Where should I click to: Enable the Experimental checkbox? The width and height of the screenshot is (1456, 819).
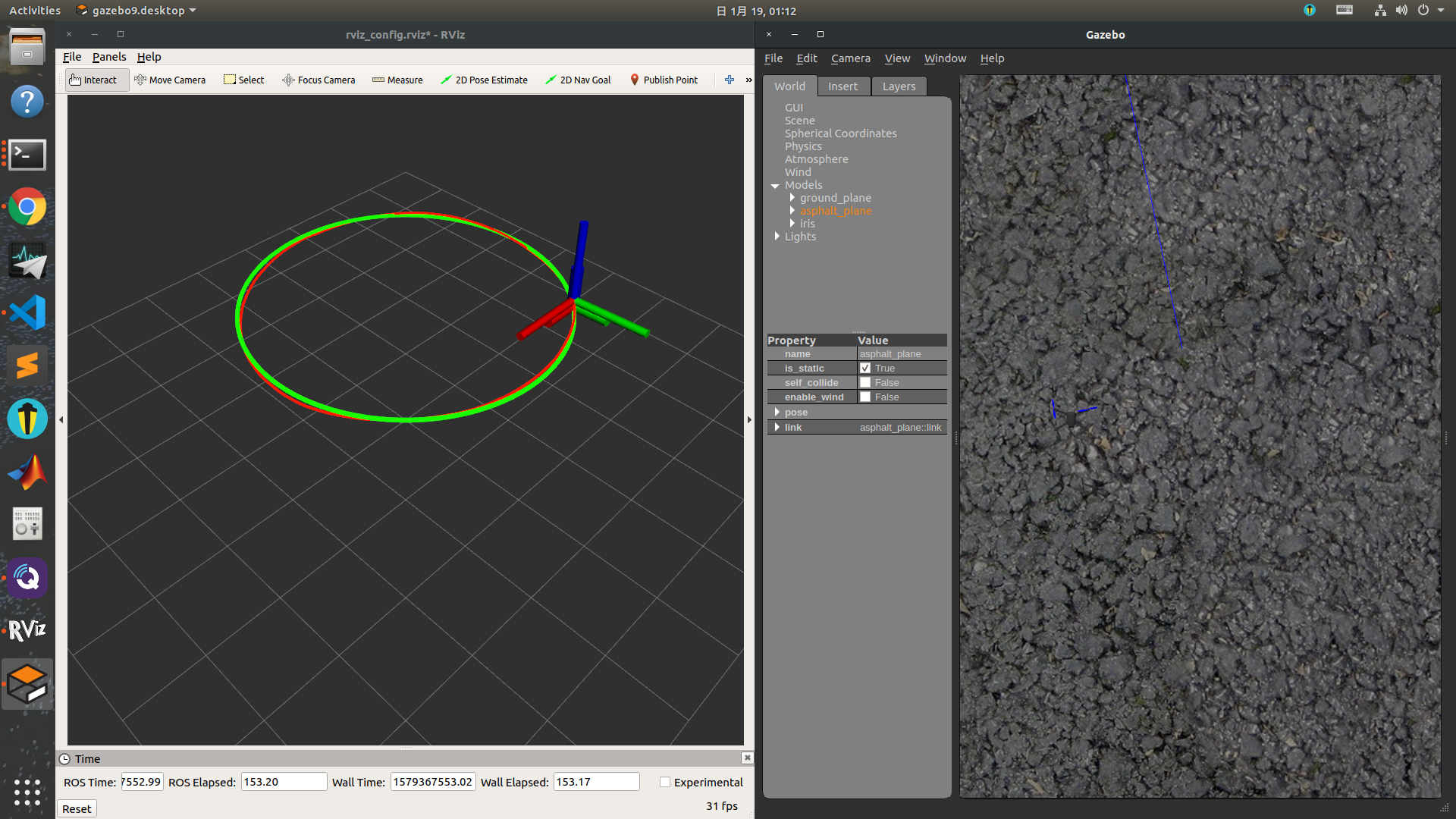tap(665, 782)
